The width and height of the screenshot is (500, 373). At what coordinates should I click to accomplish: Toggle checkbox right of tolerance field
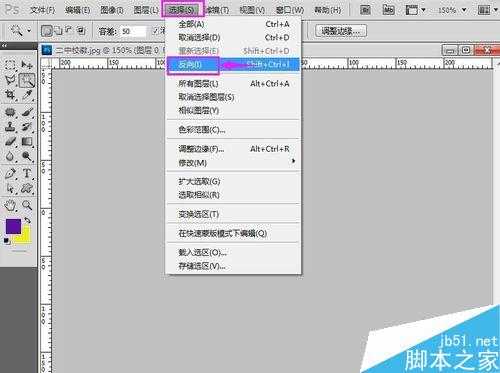coord(155,31)
